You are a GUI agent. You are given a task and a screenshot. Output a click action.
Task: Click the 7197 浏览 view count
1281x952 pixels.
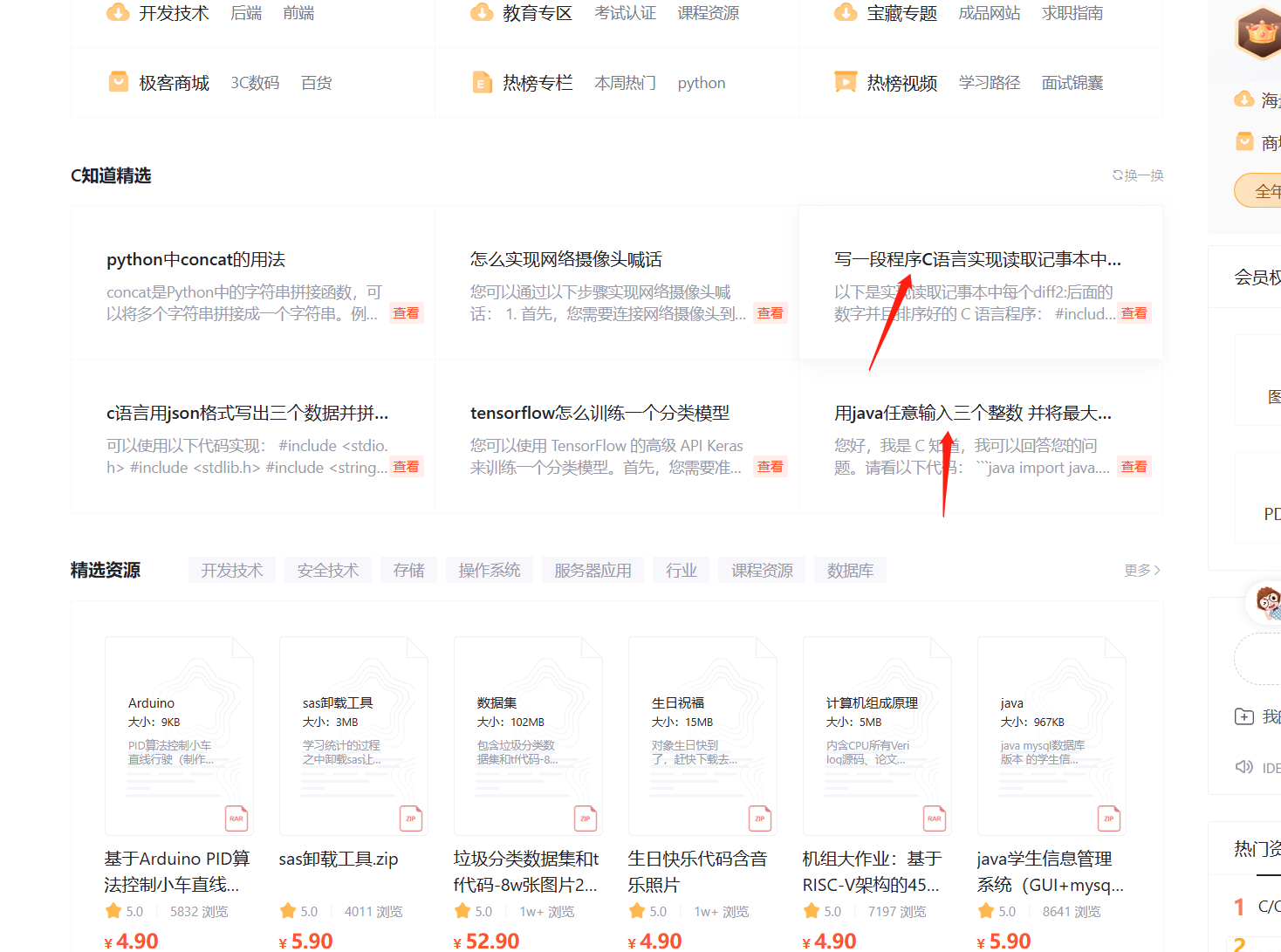(x=897, y=911)
